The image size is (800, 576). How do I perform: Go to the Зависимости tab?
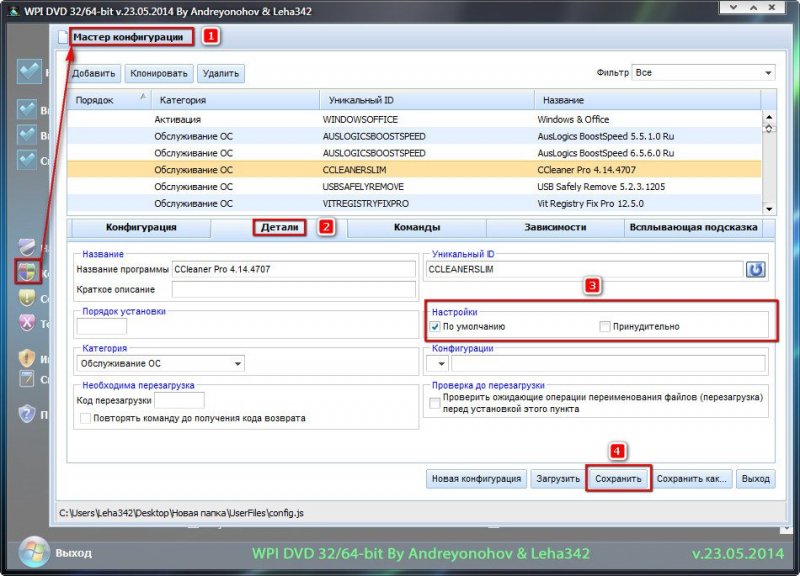[x=555, y=228]
